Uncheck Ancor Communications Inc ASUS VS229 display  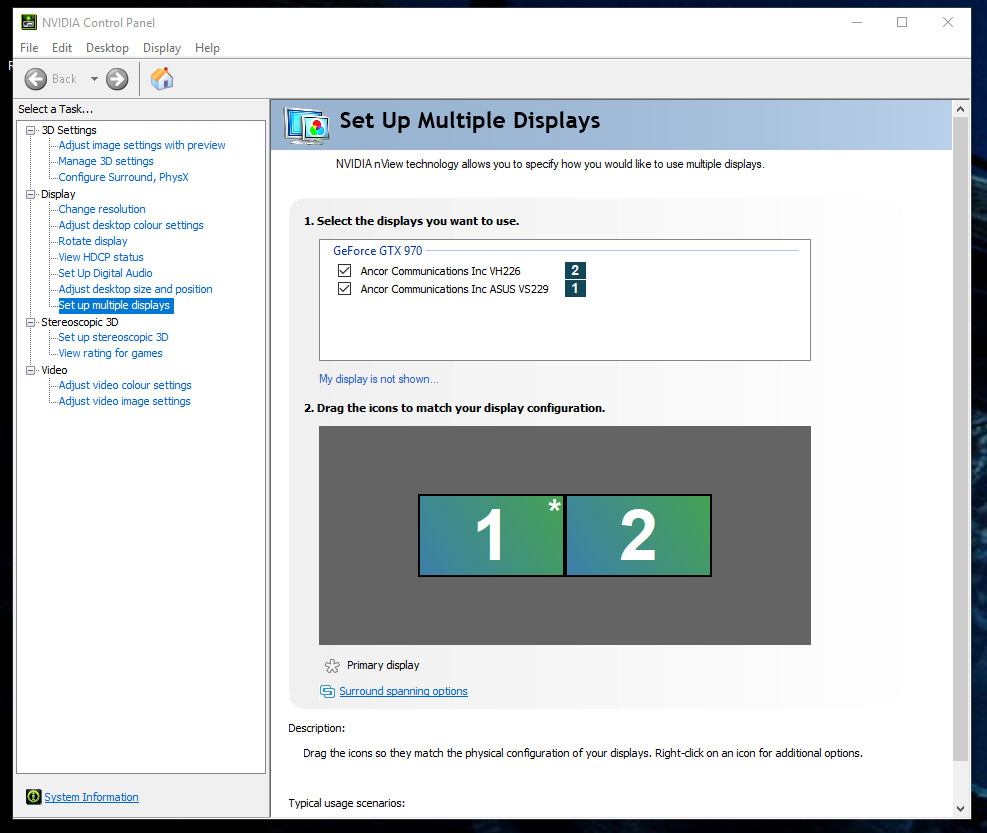coord(344,288)
